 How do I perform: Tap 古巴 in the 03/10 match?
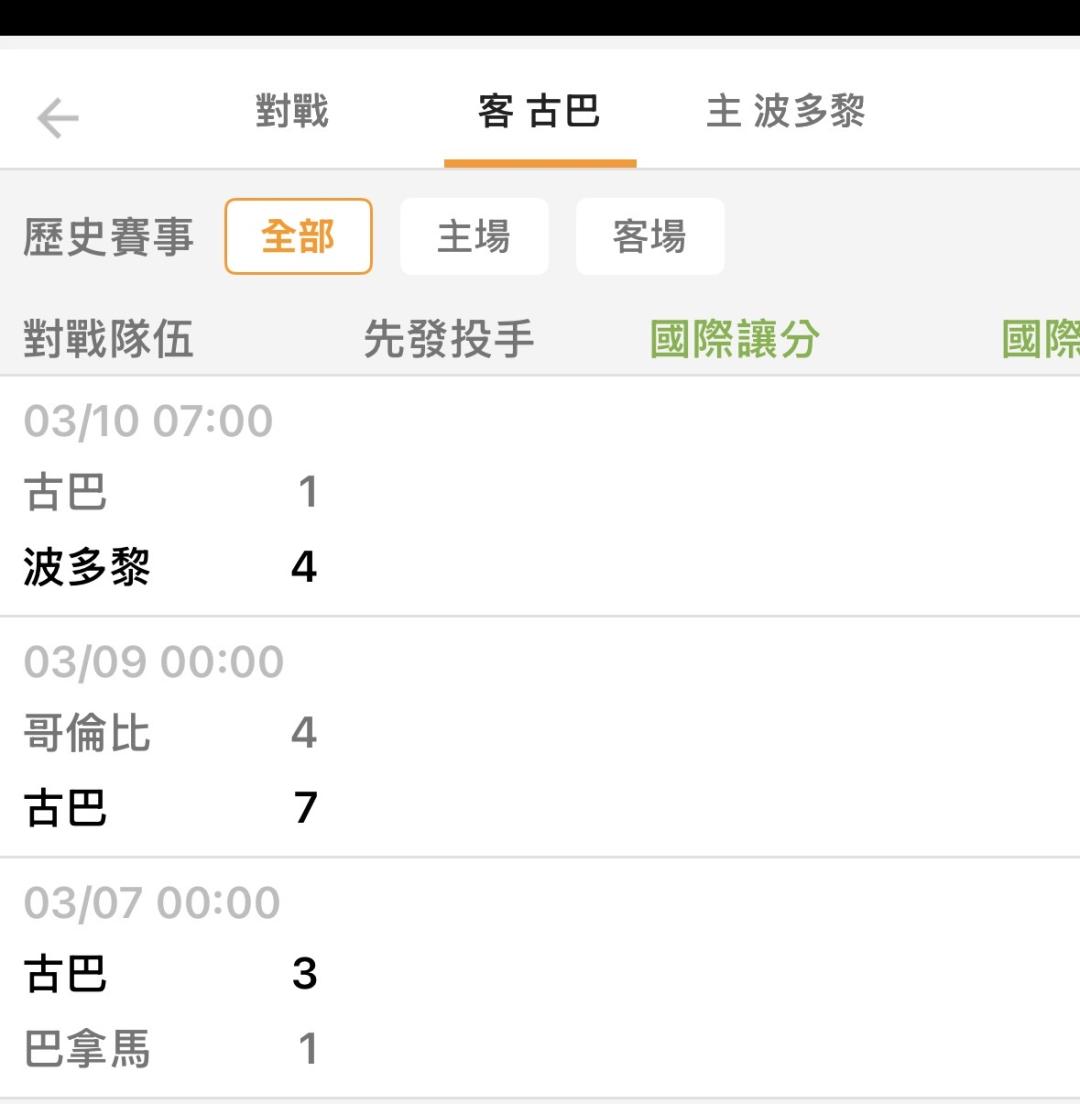66,492
